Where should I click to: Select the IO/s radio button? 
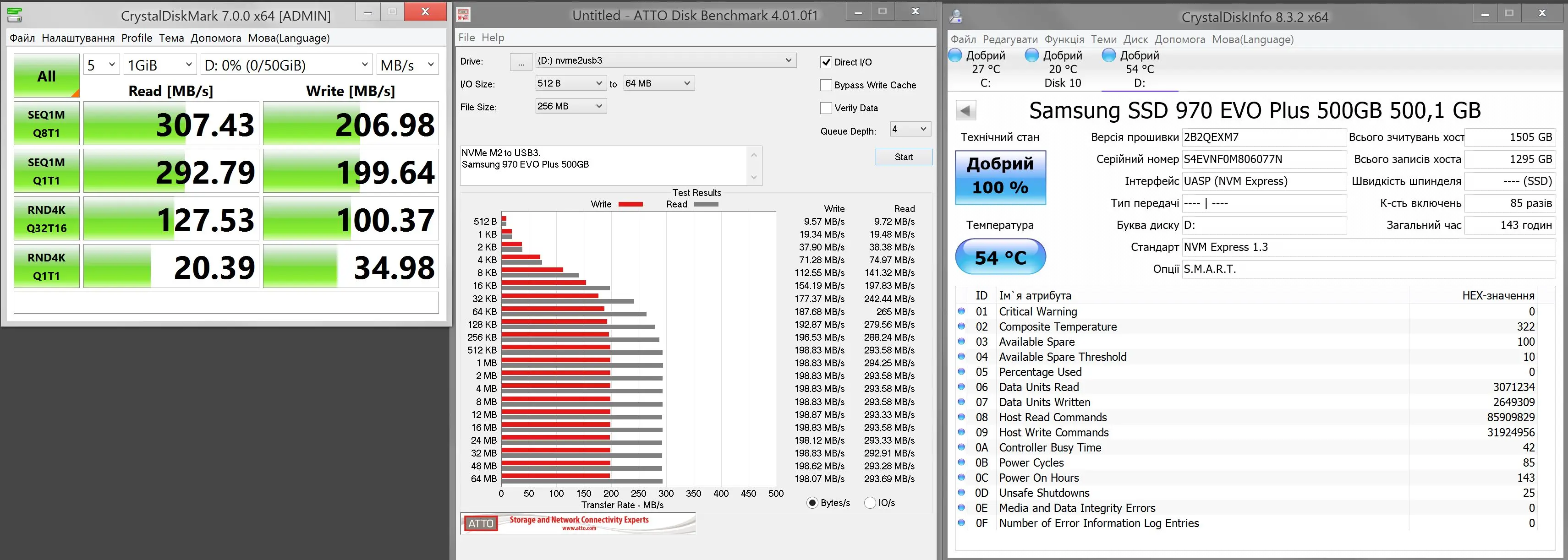[871, 503]
